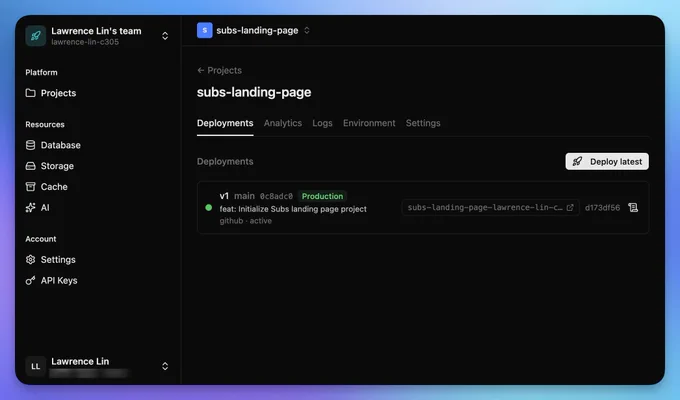
Task: Go back to Projects via arrow link
Action: tap(219, 70)
